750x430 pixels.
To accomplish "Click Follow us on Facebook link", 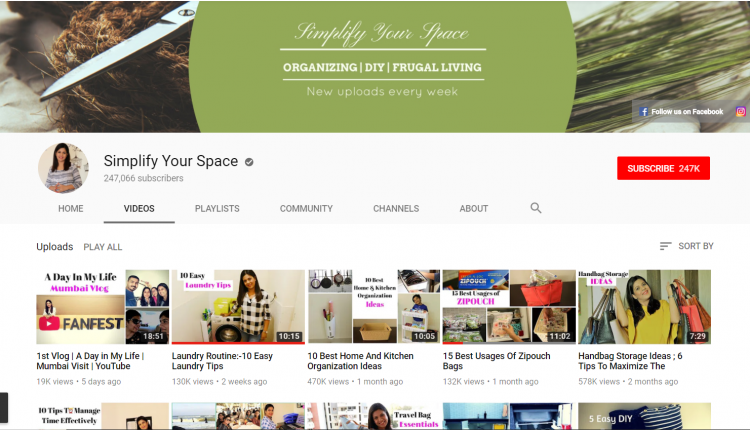I will [x=687, y=111].
